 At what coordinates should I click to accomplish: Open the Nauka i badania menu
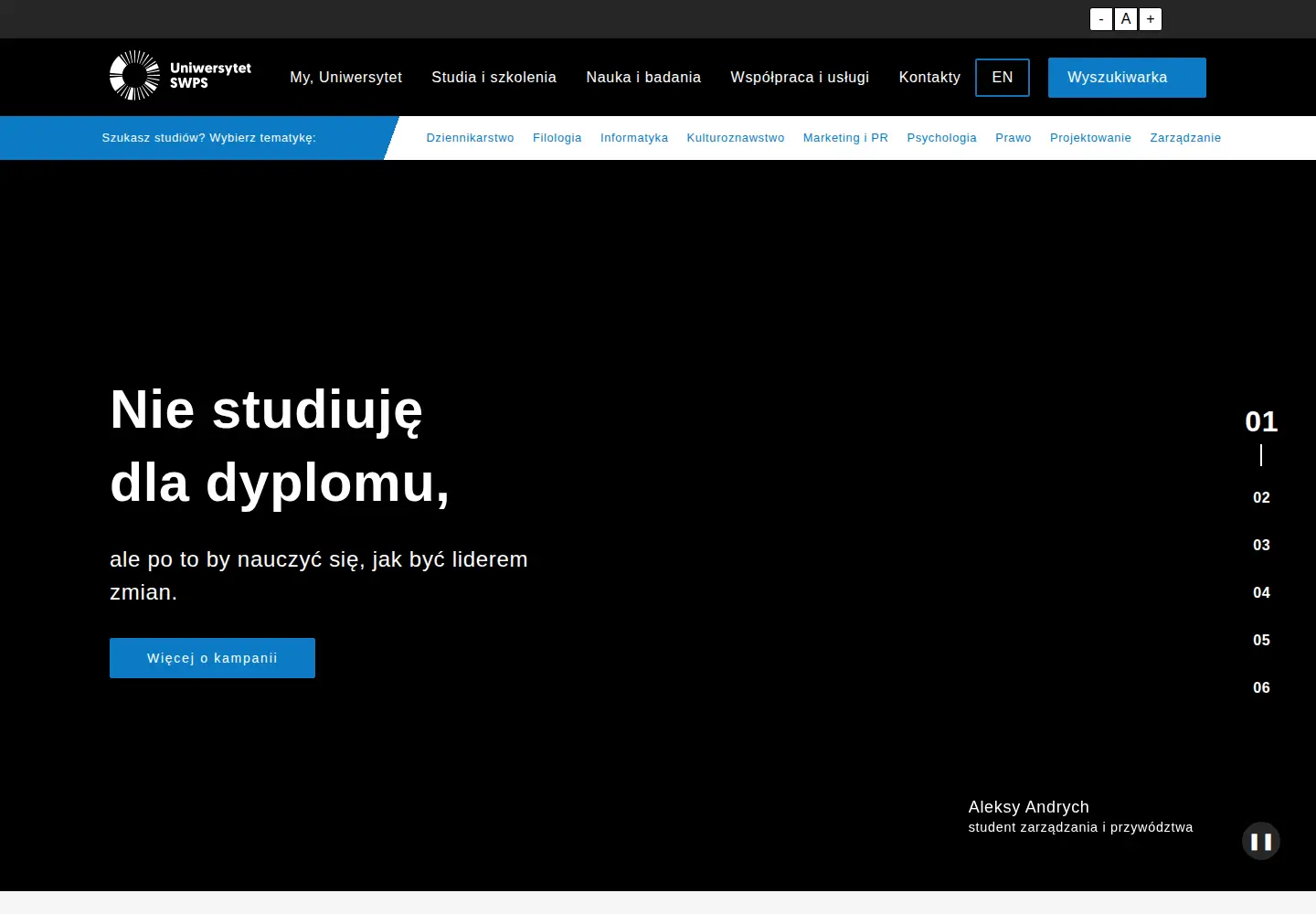click(x=643, y=78)
